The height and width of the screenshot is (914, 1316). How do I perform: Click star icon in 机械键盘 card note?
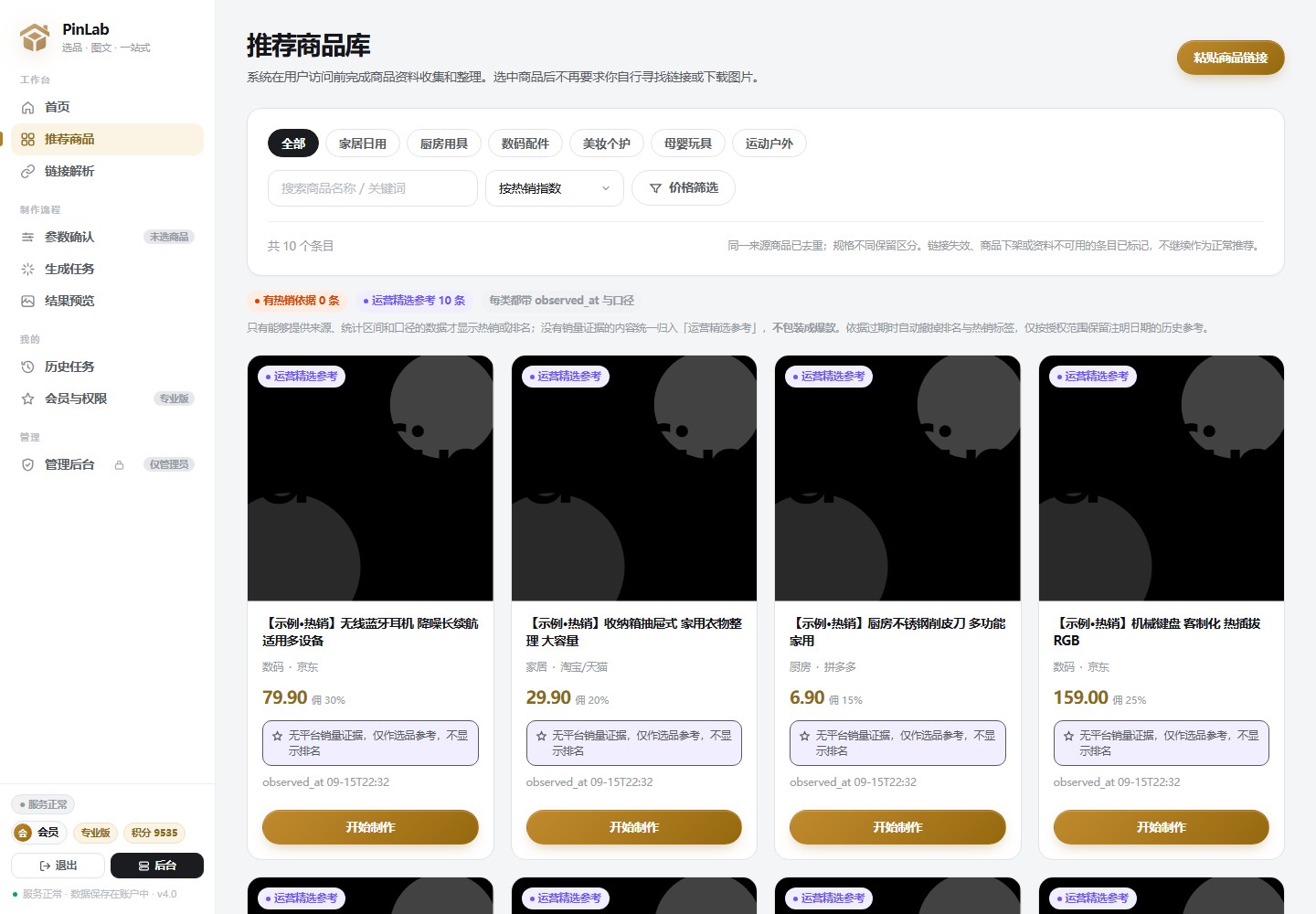1068,736
